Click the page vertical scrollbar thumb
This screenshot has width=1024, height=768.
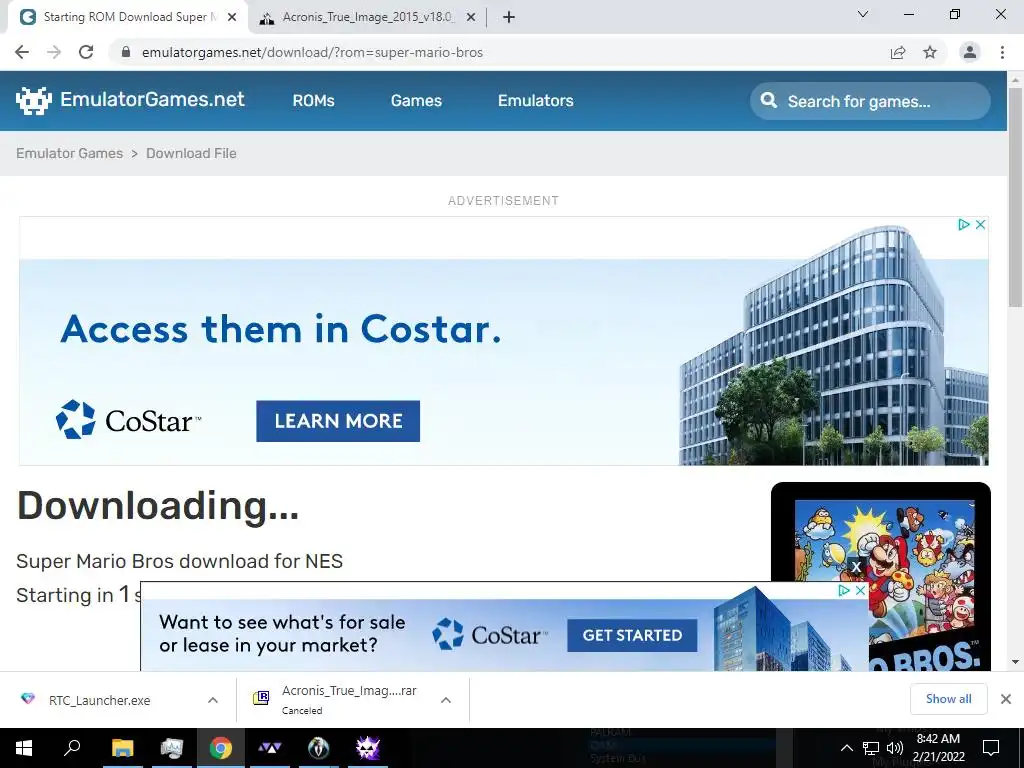click(1015, 196)
